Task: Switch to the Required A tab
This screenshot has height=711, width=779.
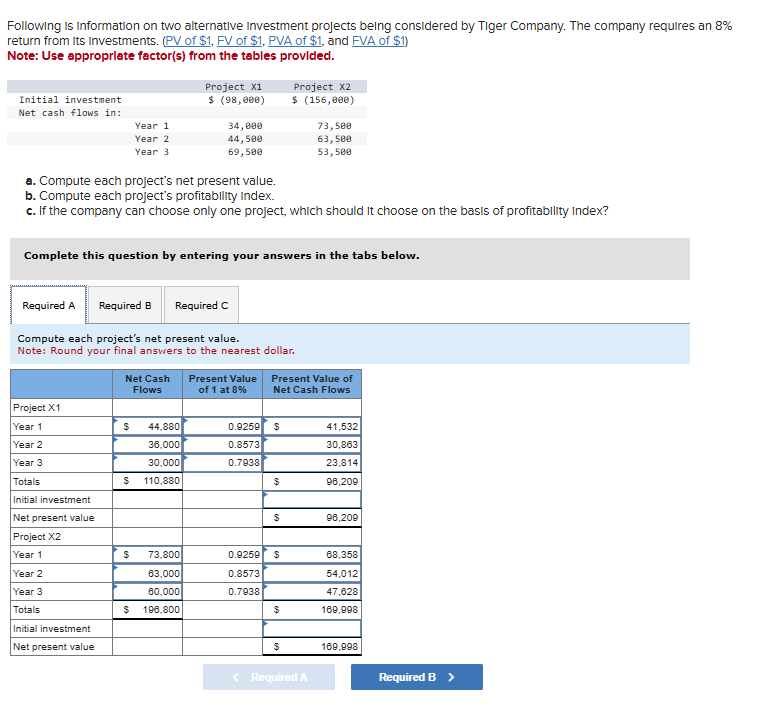Action: 49,305
